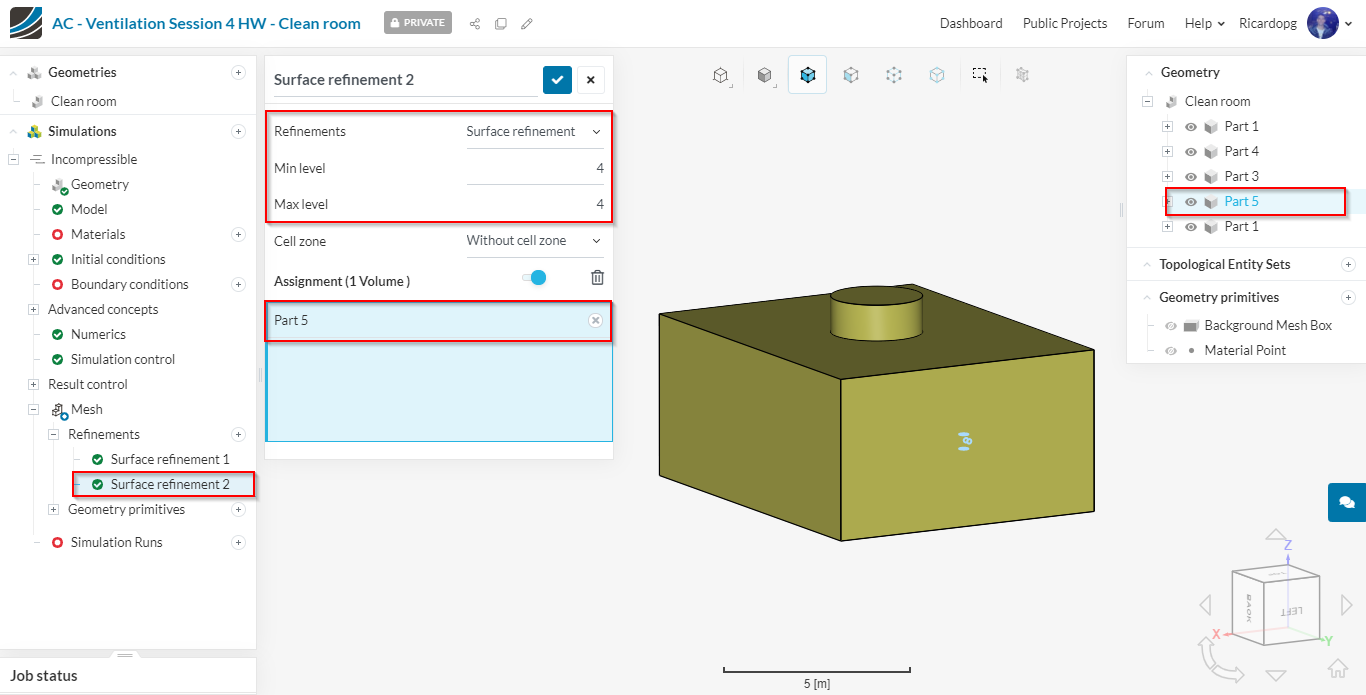This screenshot has height=695, width=1366.
Task: Click the Min level input field
Action: [535, 169]
